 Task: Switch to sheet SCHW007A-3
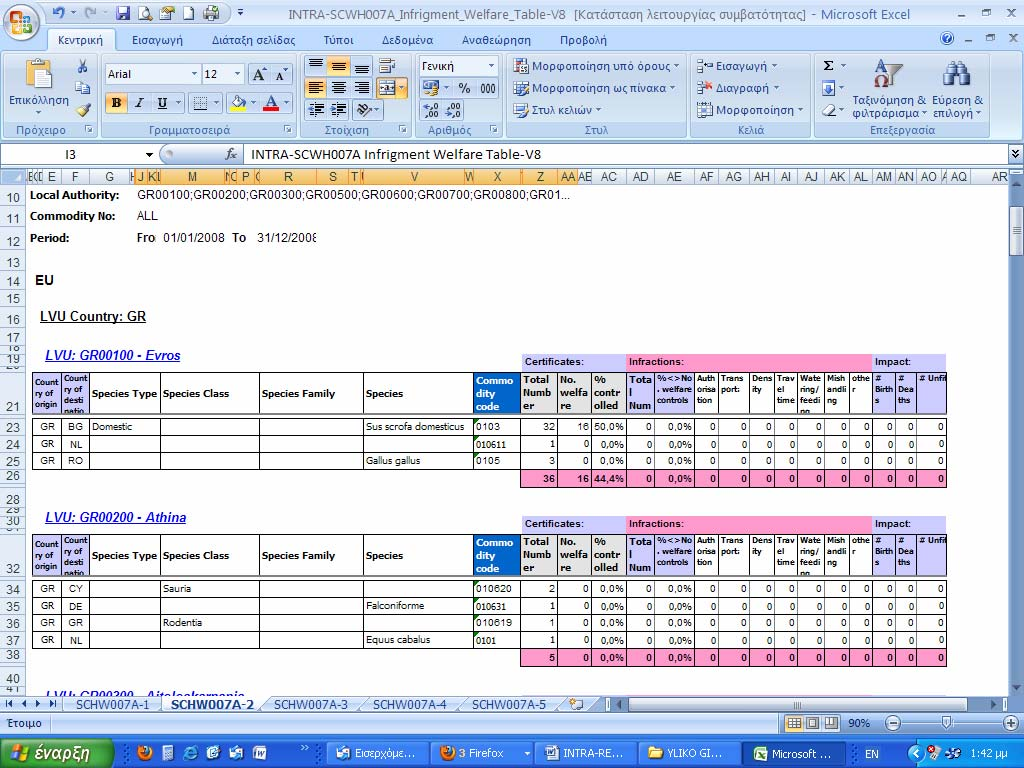coord(310,705)
